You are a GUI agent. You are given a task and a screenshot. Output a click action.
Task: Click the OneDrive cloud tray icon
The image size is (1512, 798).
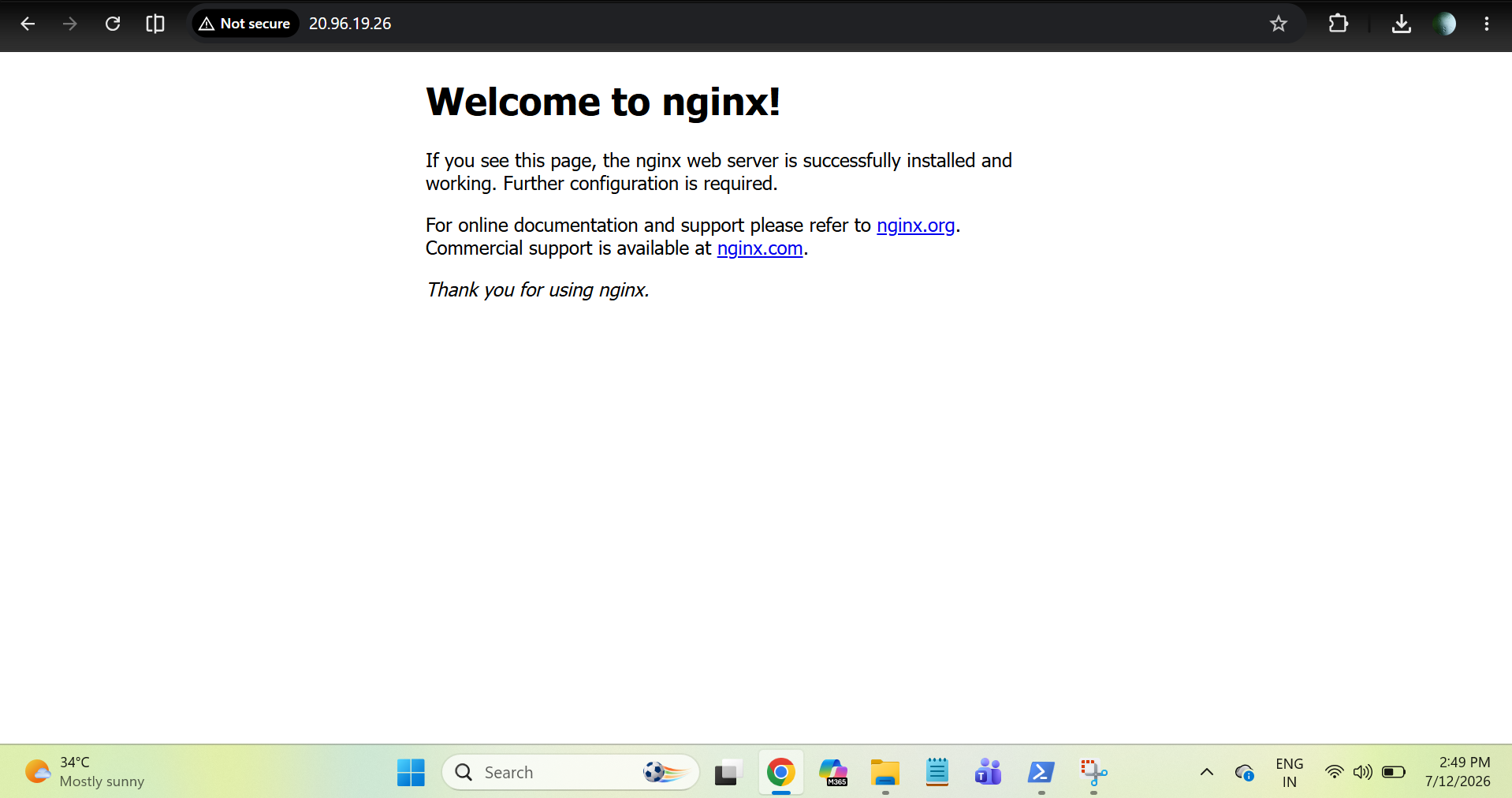tap(1245, 773)
